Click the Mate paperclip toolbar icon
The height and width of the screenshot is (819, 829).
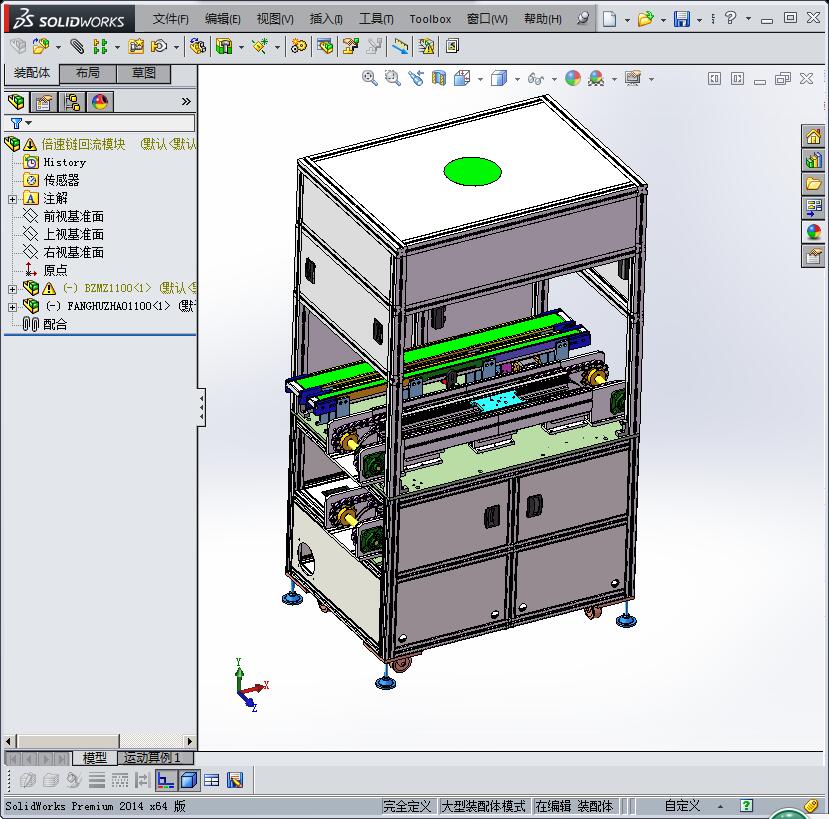click(x=77, y=47)
